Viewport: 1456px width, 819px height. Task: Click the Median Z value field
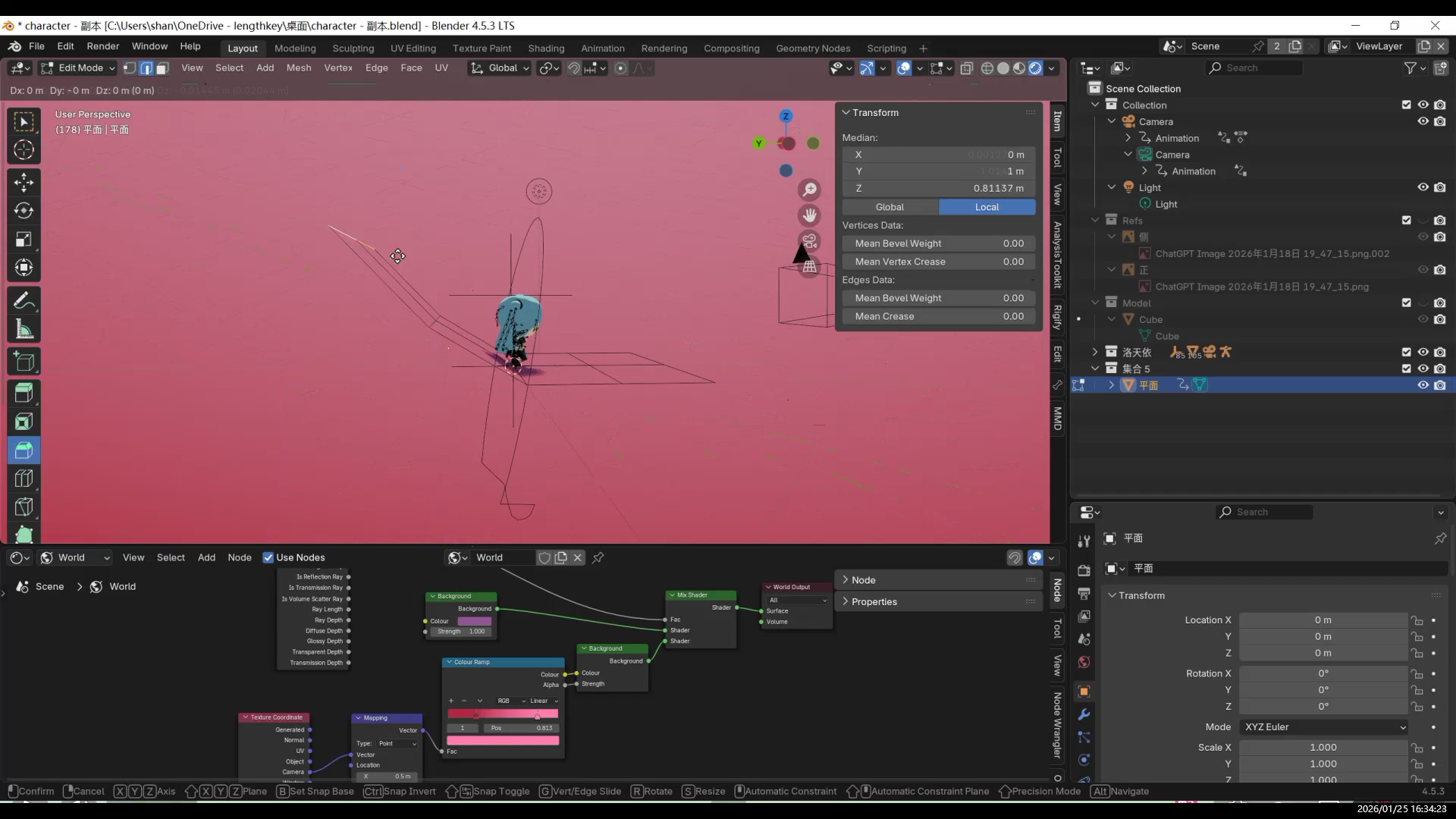pos(938,188)
